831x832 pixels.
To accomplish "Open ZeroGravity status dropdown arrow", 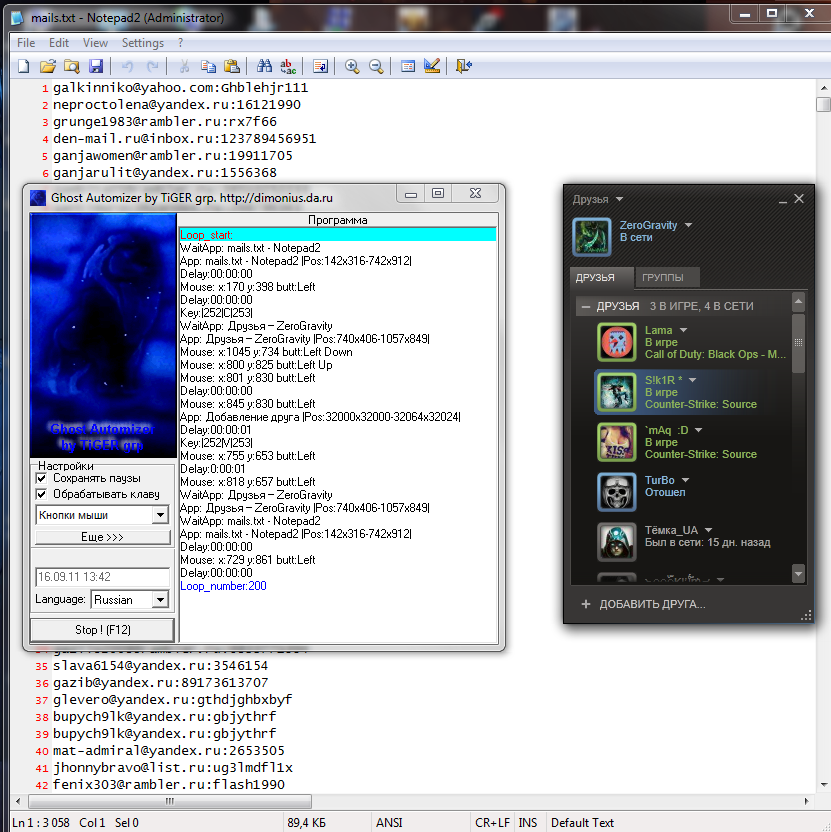I will 688,225.
